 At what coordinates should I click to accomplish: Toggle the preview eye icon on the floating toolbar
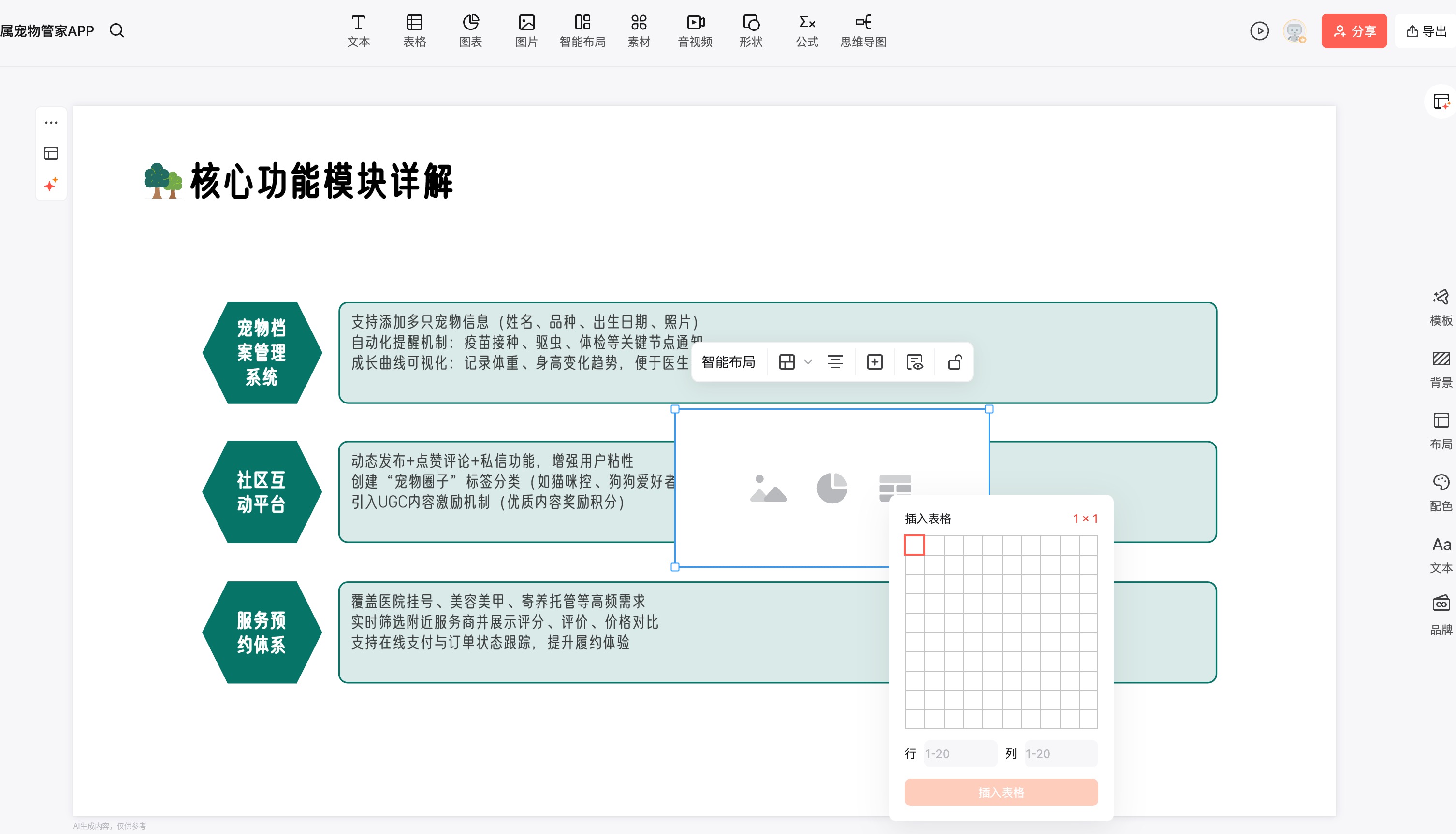[915, 361]
